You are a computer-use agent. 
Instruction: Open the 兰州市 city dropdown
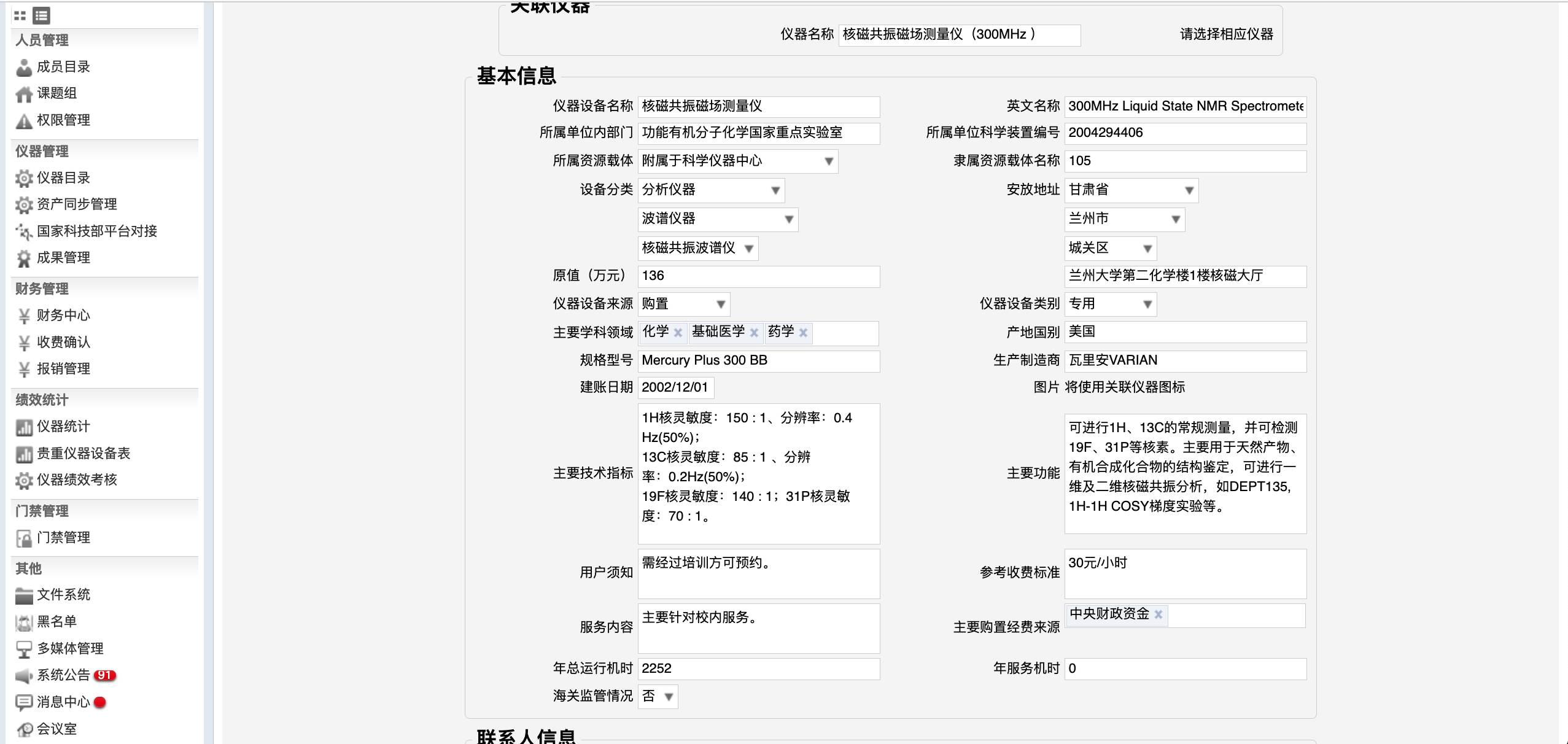[1125, 219]
